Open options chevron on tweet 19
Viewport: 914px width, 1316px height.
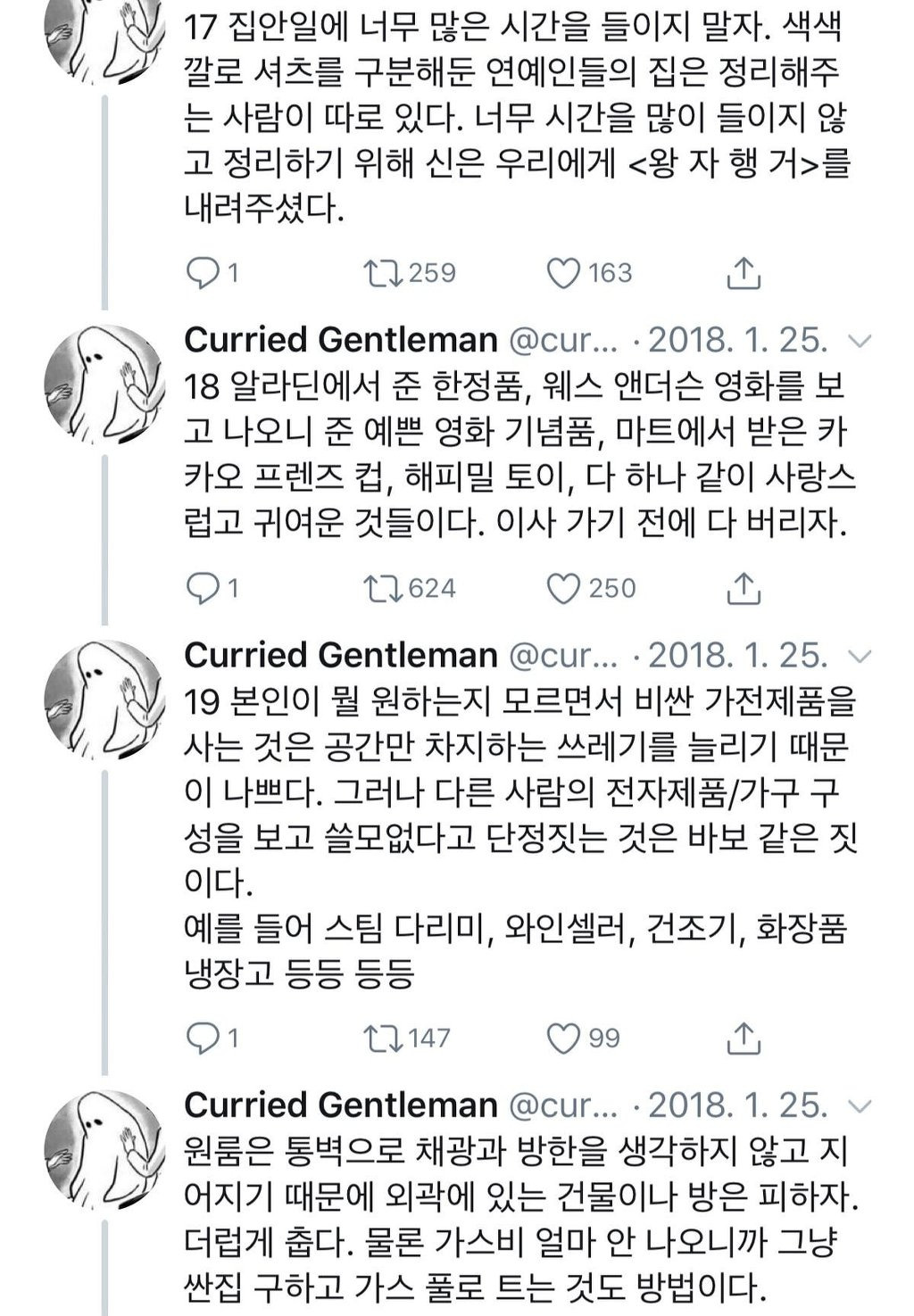[x=860, y=657]
